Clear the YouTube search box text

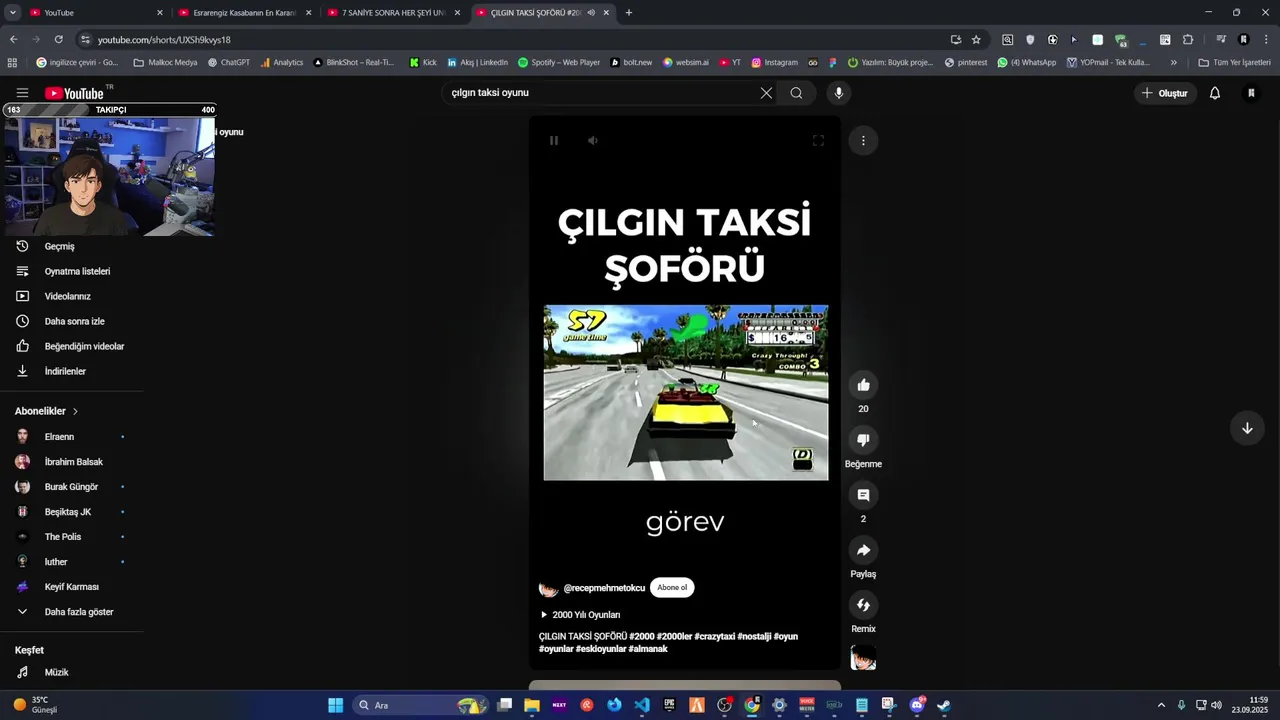(766, 93)
